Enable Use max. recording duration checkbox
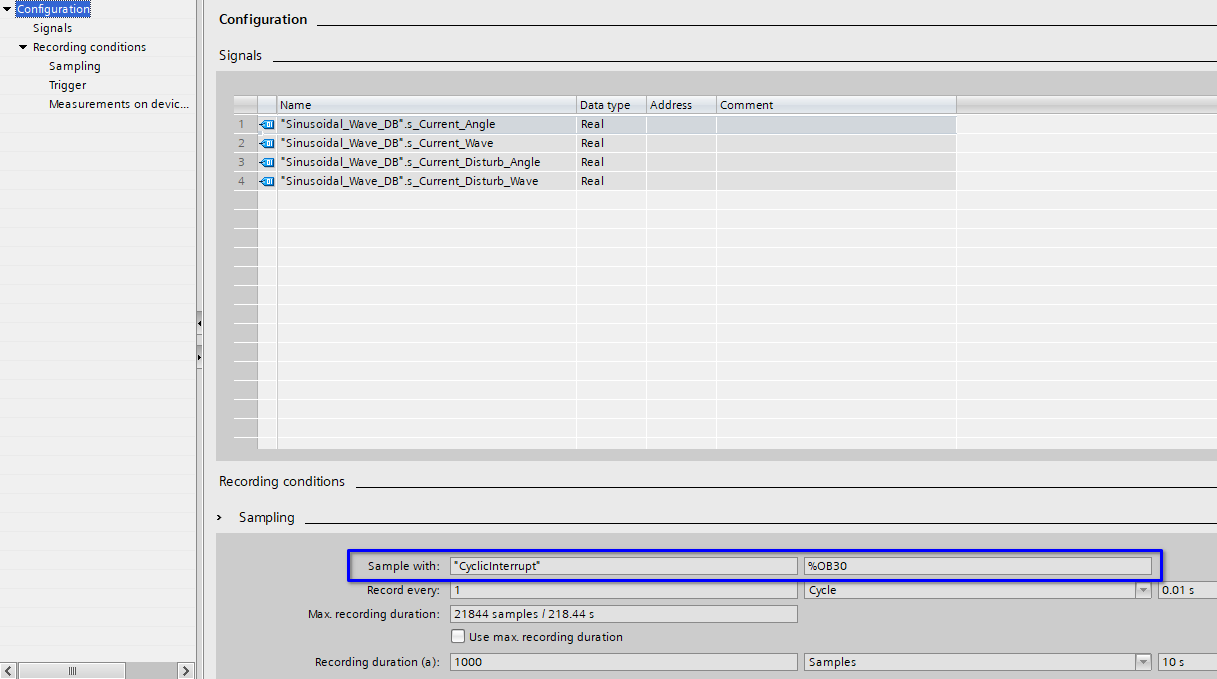Screen dimensions: 1217x679 point(458,637)
